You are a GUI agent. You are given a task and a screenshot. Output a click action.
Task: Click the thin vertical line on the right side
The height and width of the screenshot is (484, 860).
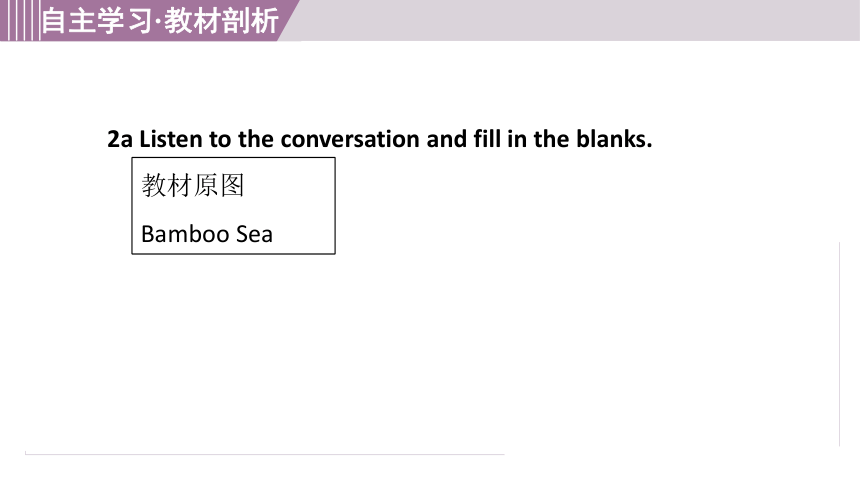(839, 344)
